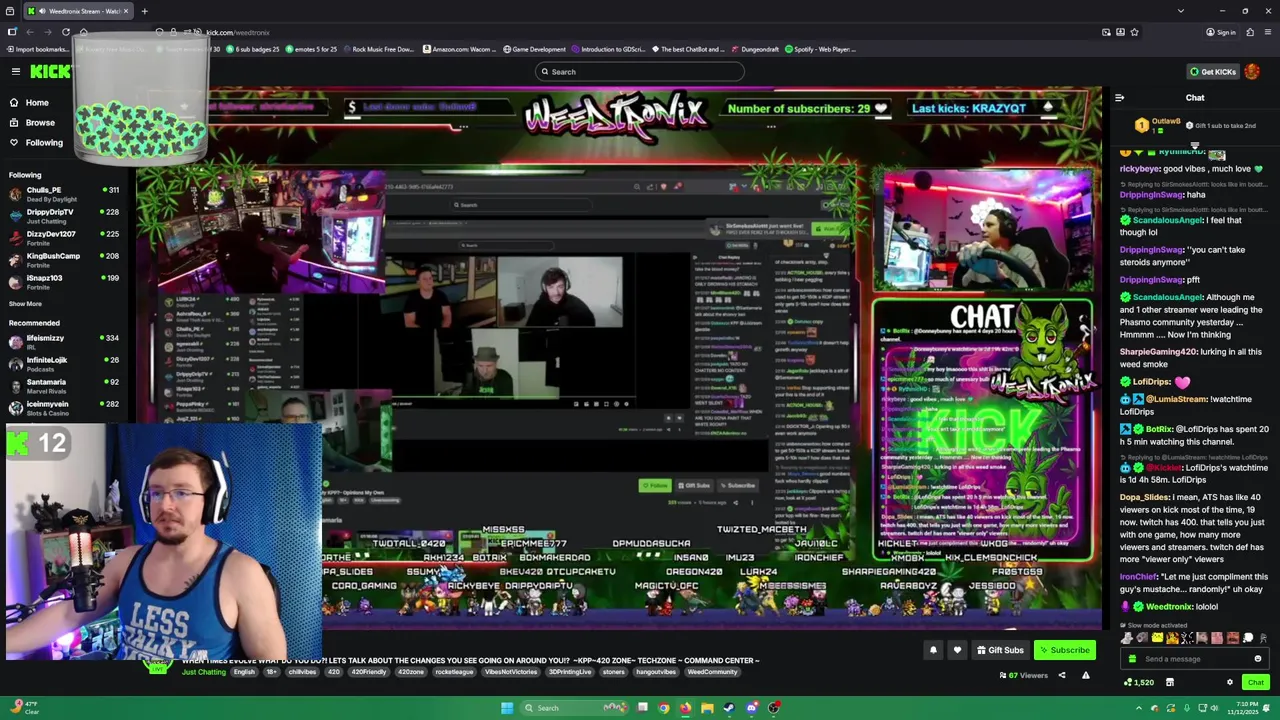This screenshot has height=720, width=1280.
Task: Click the browser home icon
Action: pyautogui.click(x=84, y=32)
